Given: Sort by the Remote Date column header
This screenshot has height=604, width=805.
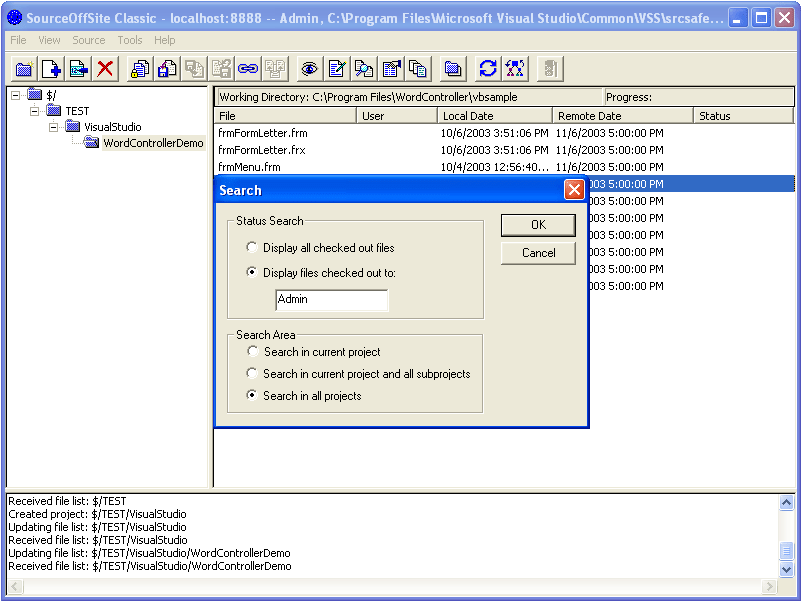Looking at the screenshot, I should (623, 116).
